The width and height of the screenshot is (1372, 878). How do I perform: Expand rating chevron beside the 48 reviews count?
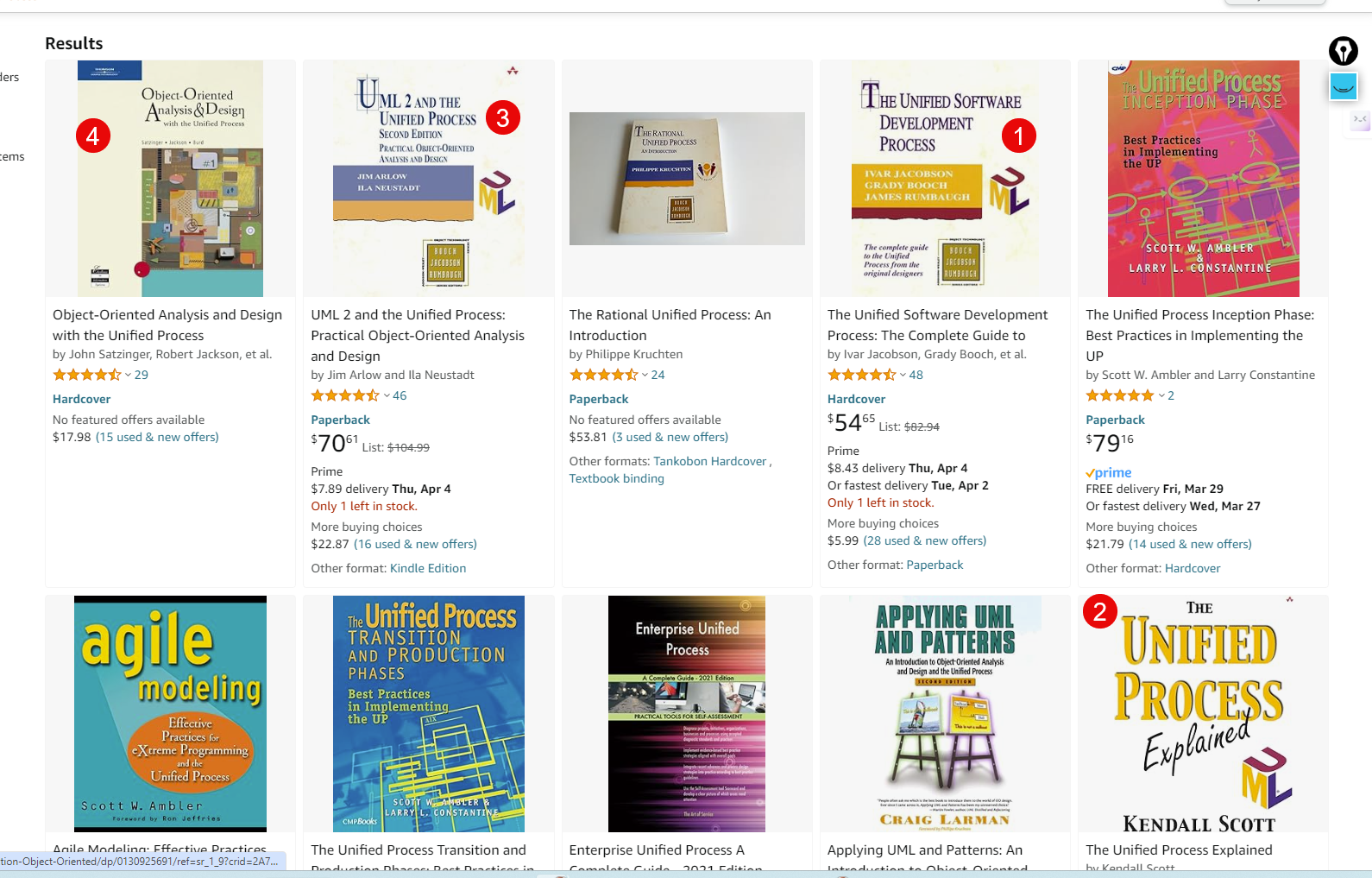pos(903,375)
